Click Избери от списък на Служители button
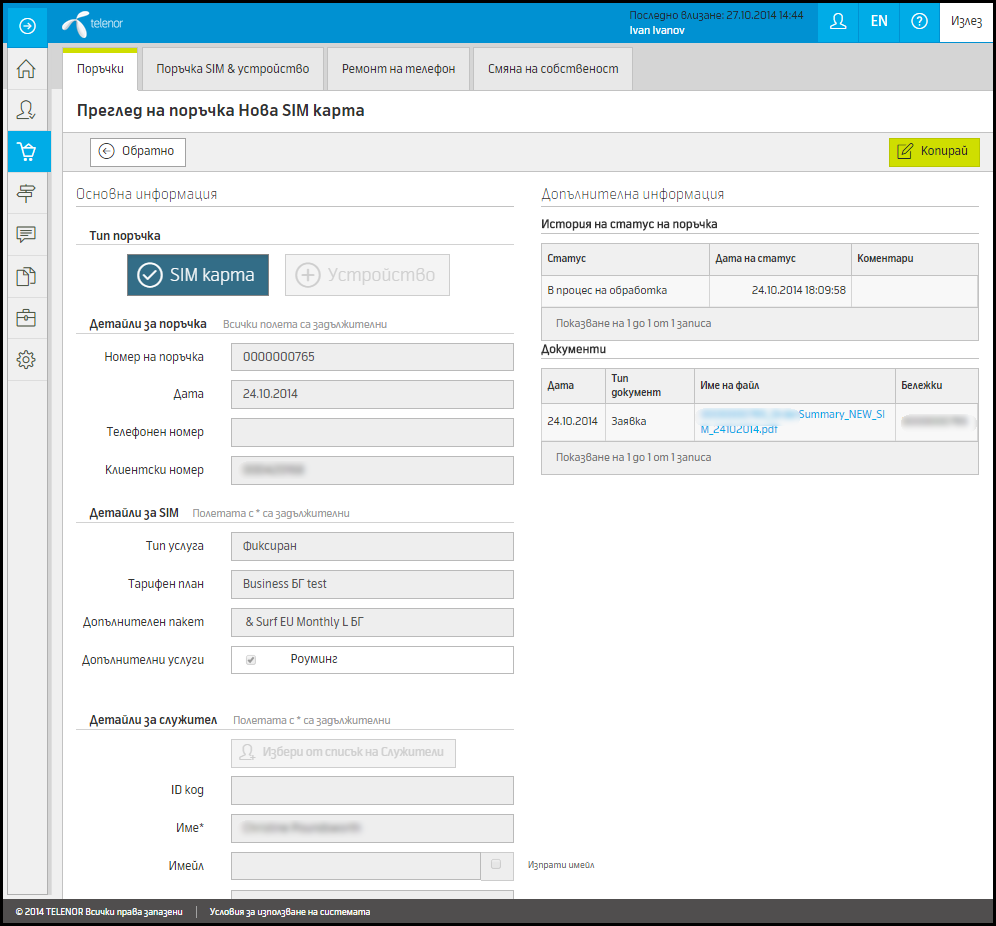 [x=343, y=753]
